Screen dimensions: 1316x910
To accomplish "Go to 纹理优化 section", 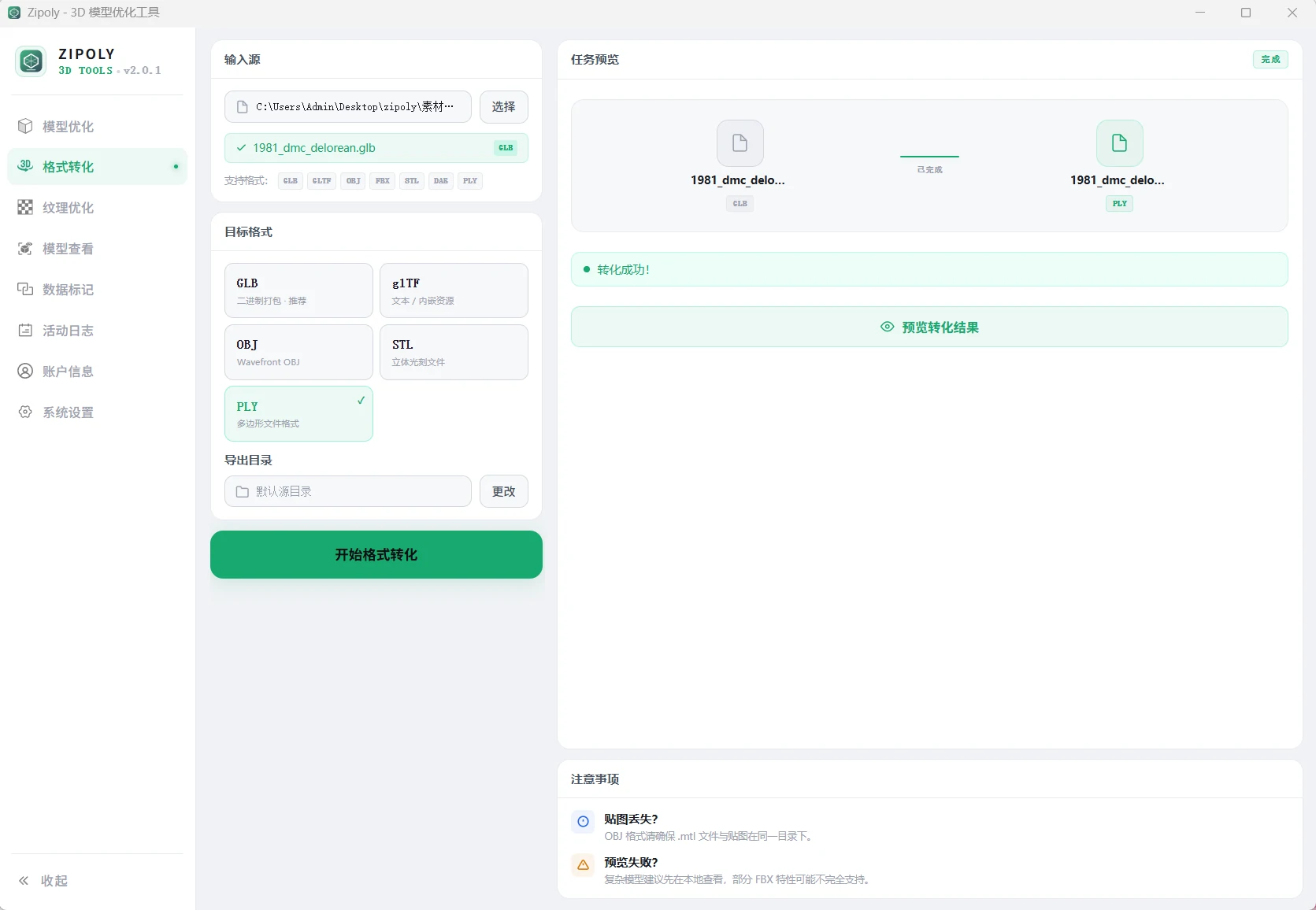I will point(97,207).
